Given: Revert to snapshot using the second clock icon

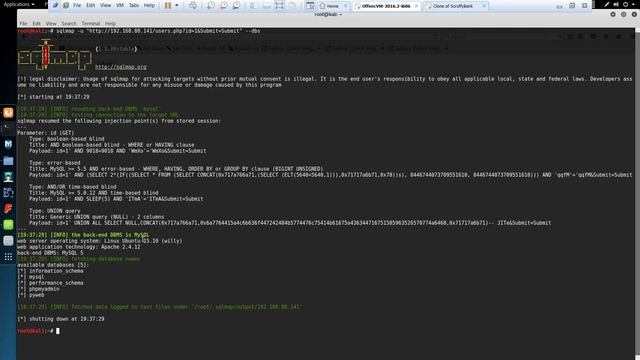Looking at the screenshot, I should click(224, 5).
